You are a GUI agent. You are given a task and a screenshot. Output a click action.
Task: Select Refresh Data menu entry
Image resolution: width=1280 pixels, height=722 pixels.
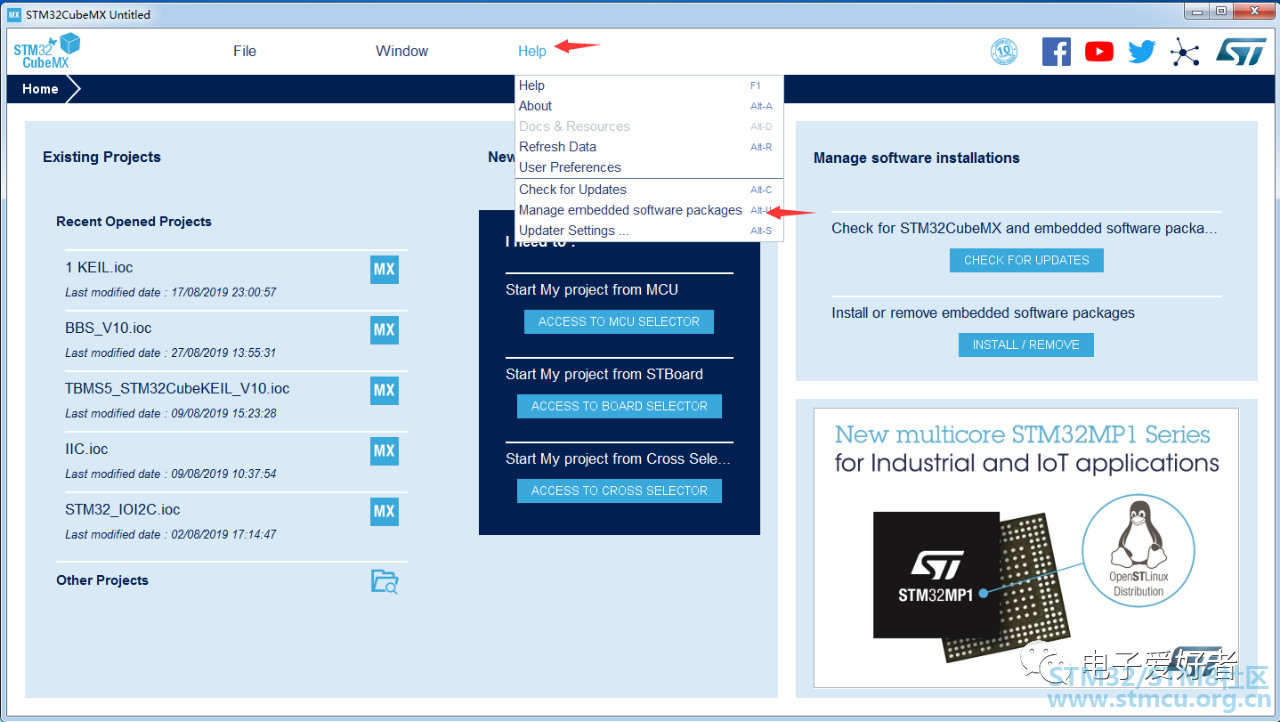tap(649, 147)
